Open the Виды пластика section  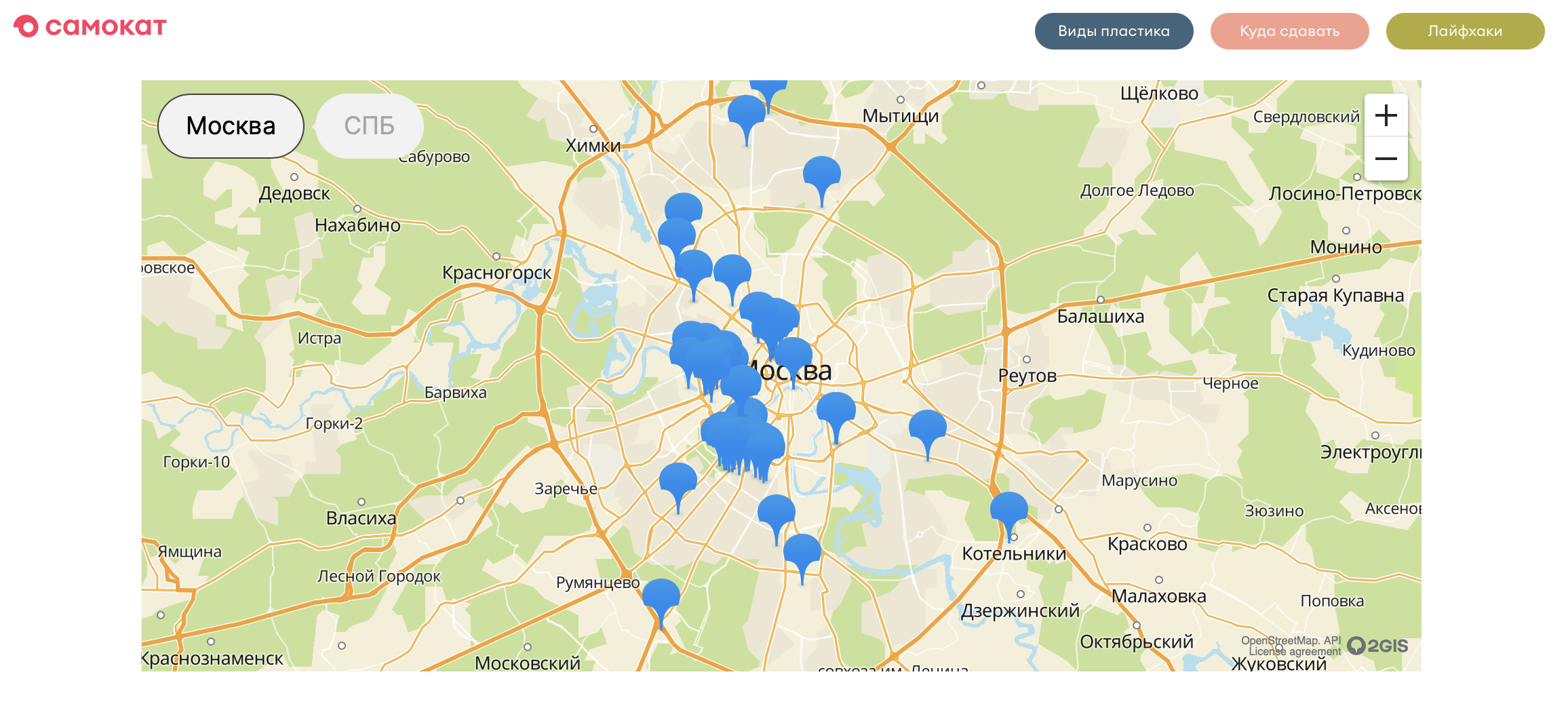pos(1114,31)
